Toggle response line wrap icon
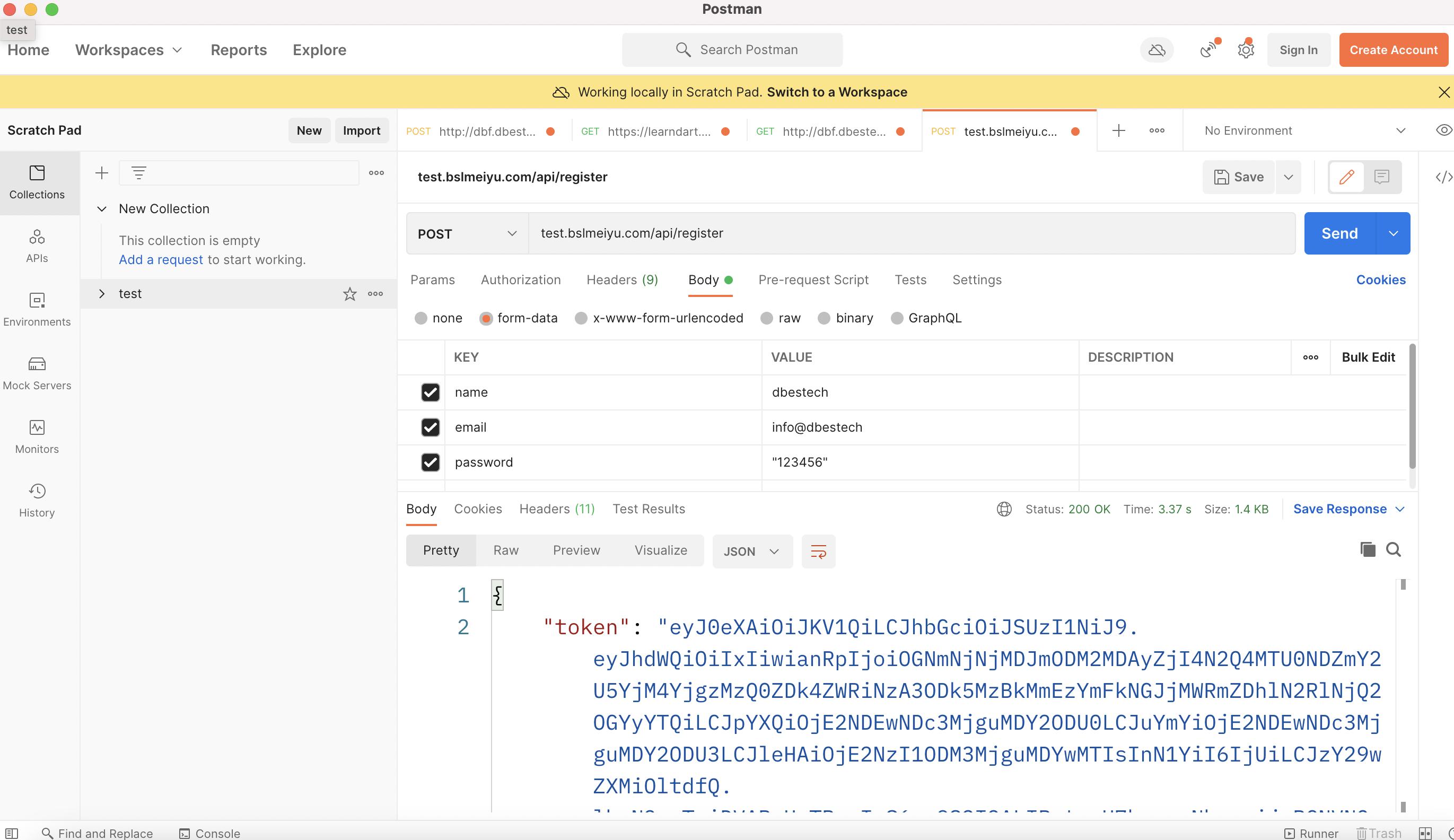Screen dimensions: 1454x840 [x=818, y=552]
